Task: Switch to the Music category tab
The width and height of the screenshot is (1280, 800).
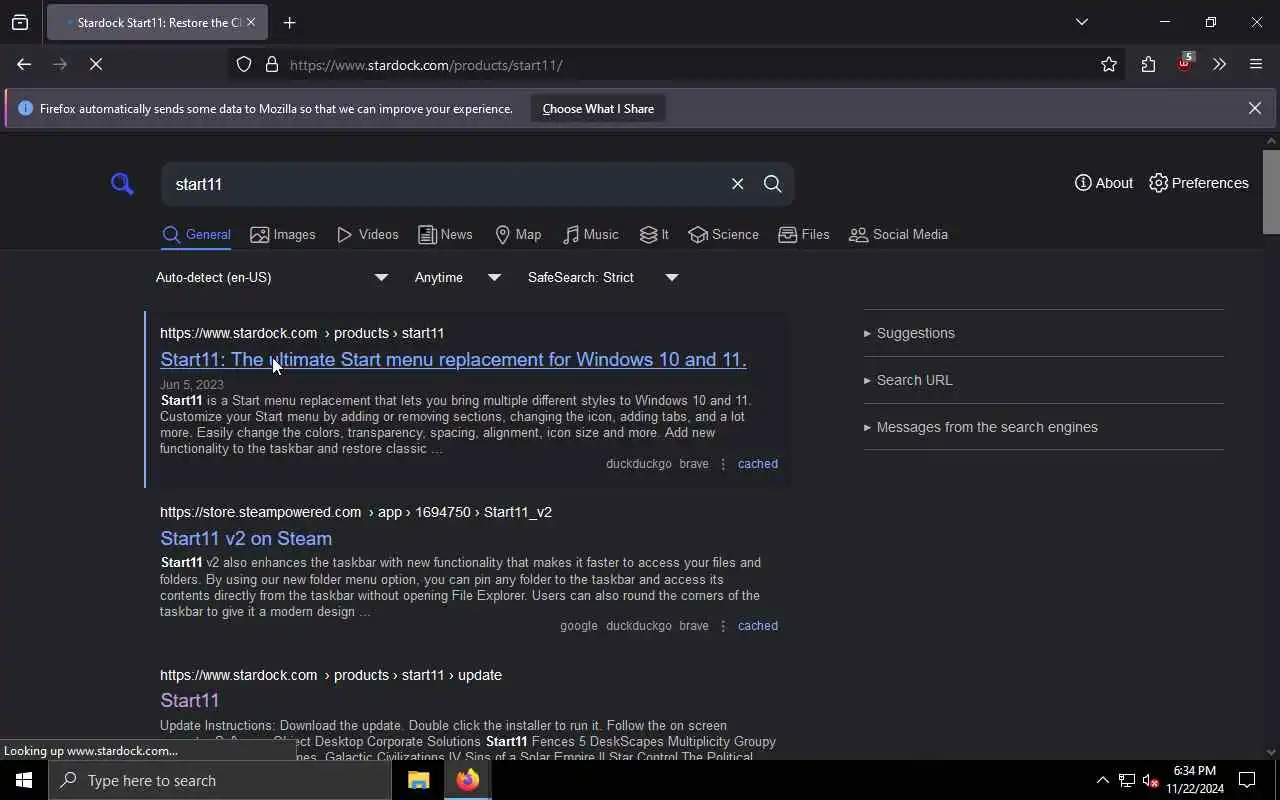Action: [591, 235]
